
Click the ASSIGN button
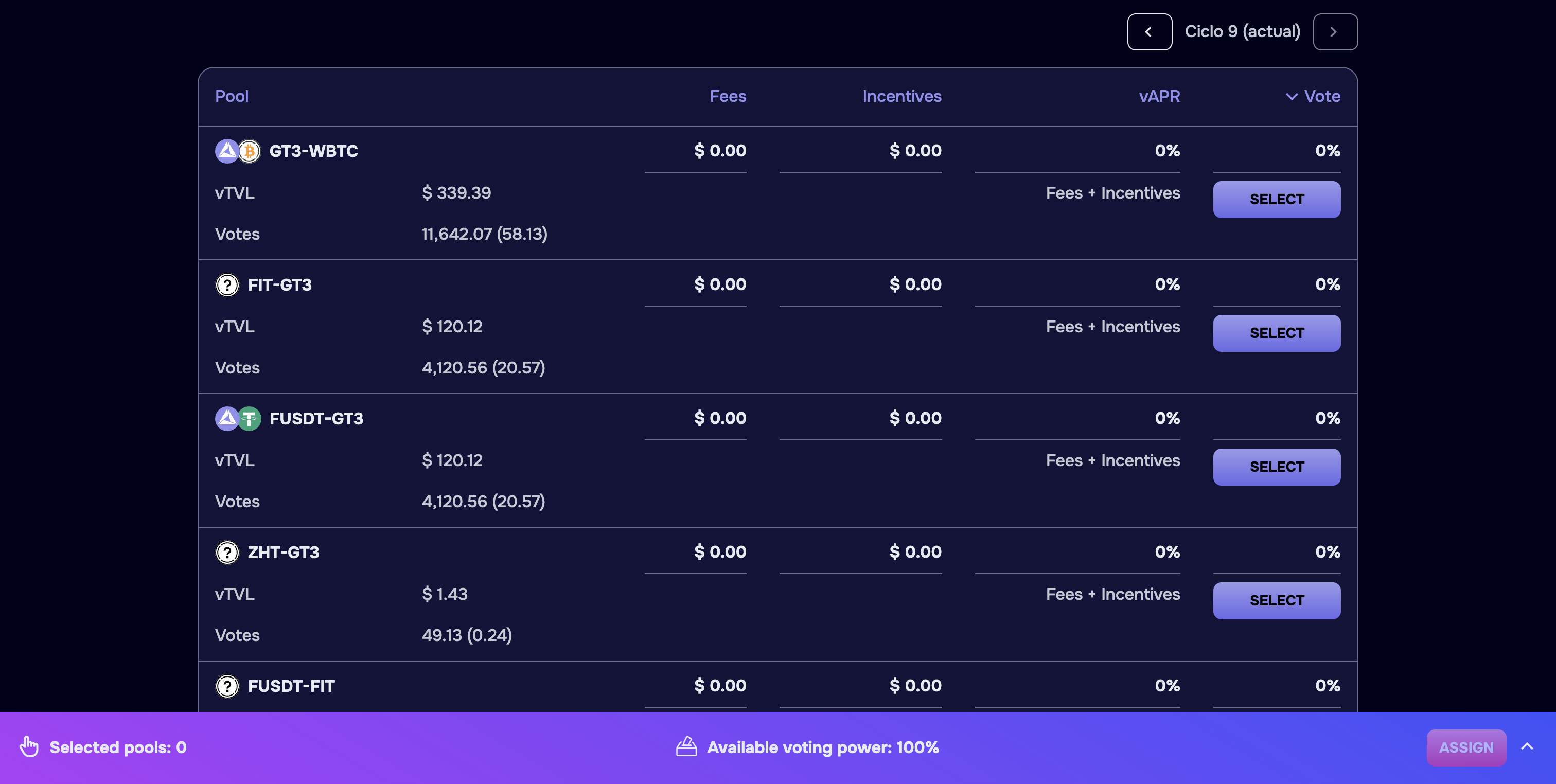[x=1466, y=748]
